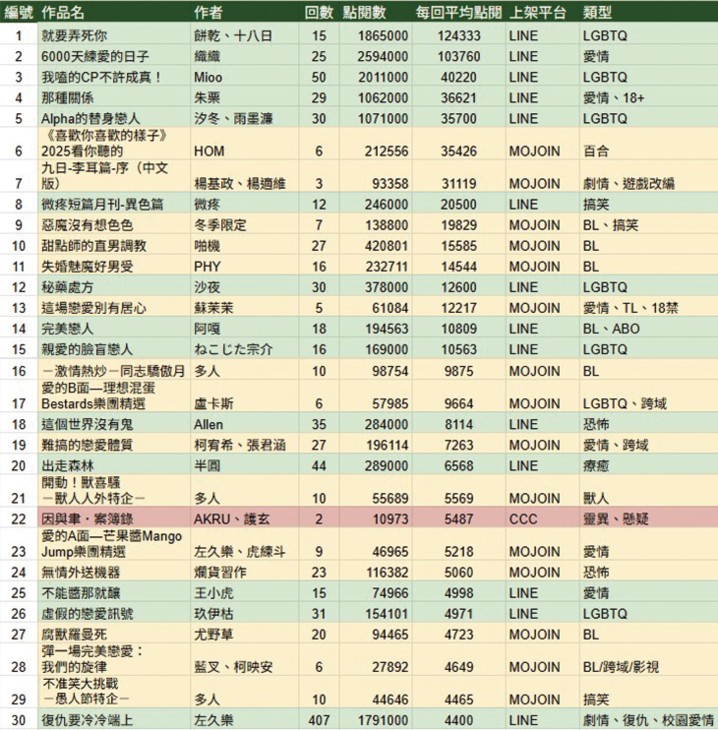718x730 pixels.
Task: Select the 點閱數 column header
Action: (x=365, y=13)
